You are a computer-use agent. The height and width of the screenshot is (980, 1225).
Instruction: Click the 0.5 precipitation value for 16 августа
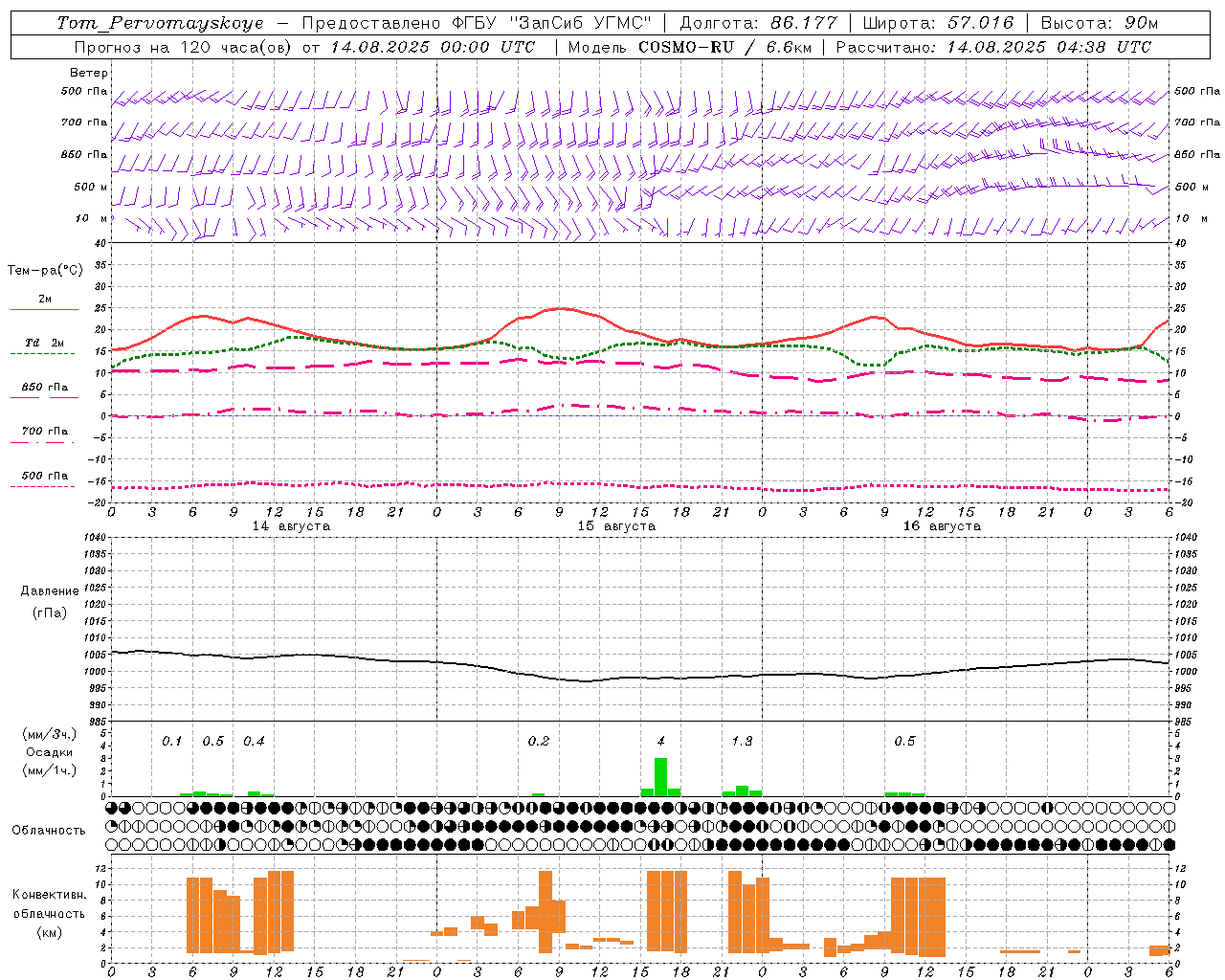tap(904, 741)
